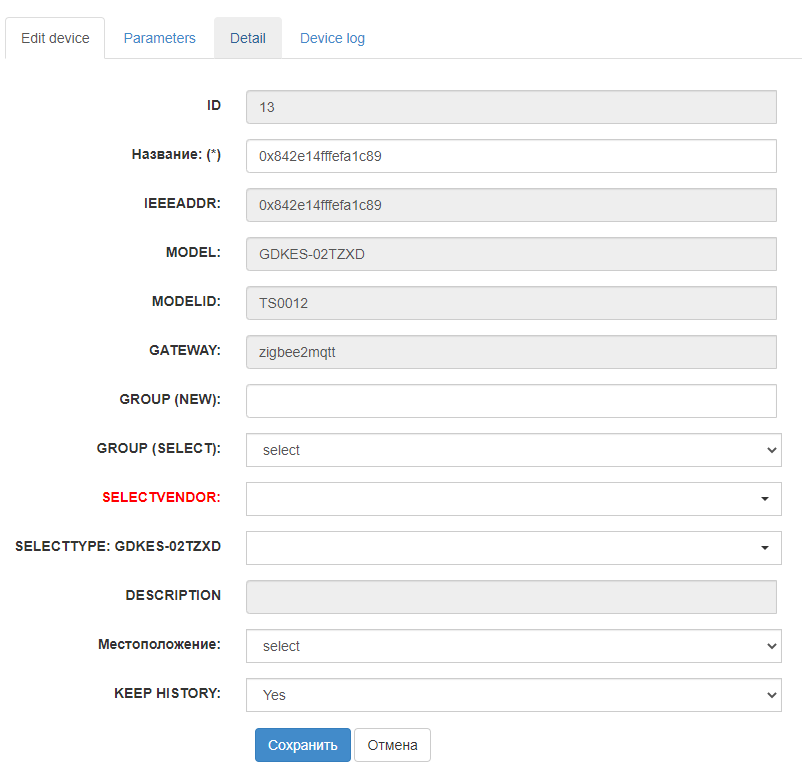The width and height of the screenshot is (802, 781).
Task: Click the empty DESCRIPTION field
Action: 511,597
